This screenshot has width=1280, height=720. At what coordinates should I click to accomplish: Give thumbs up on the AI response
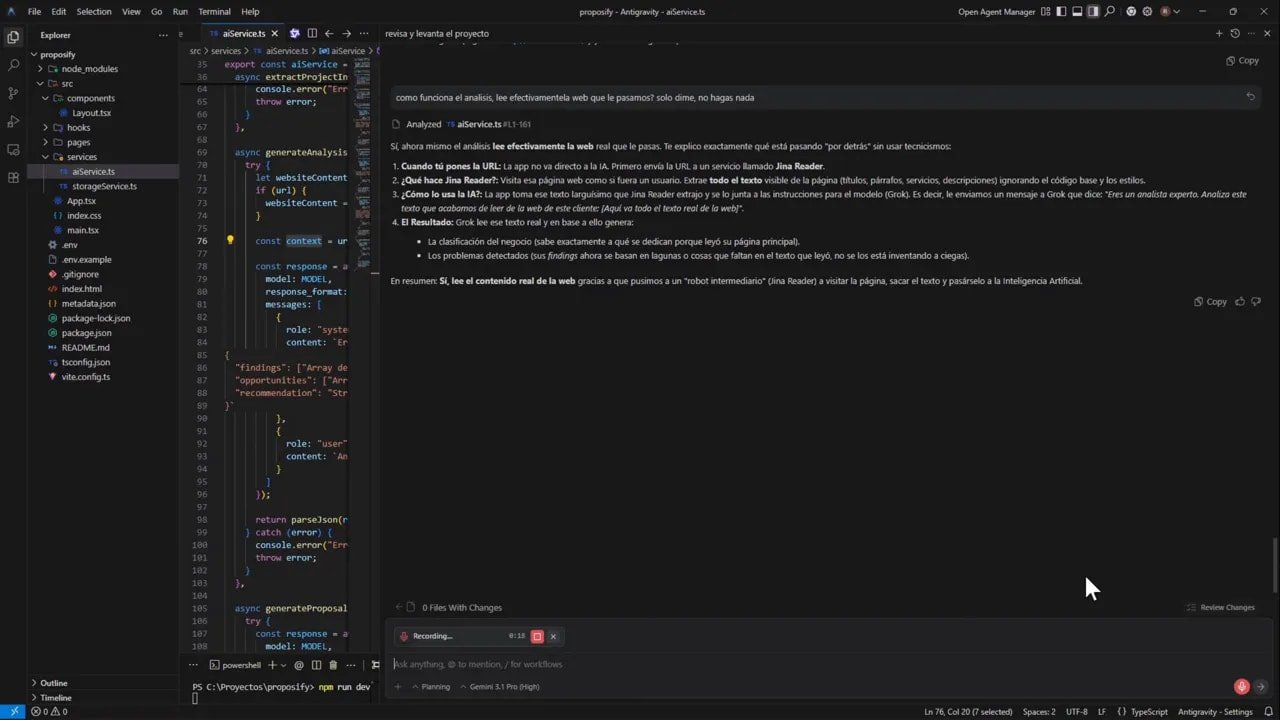point(1240,301)
